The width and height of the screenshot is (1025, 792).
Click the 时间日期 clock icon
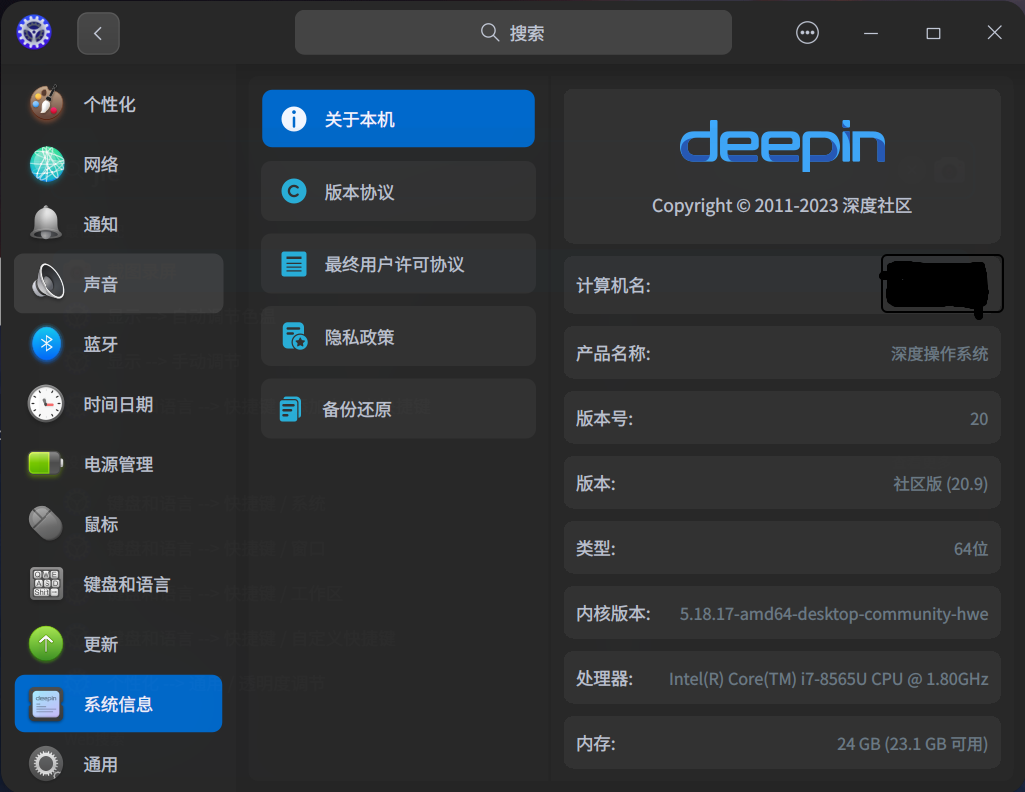(x=46, y=403)
